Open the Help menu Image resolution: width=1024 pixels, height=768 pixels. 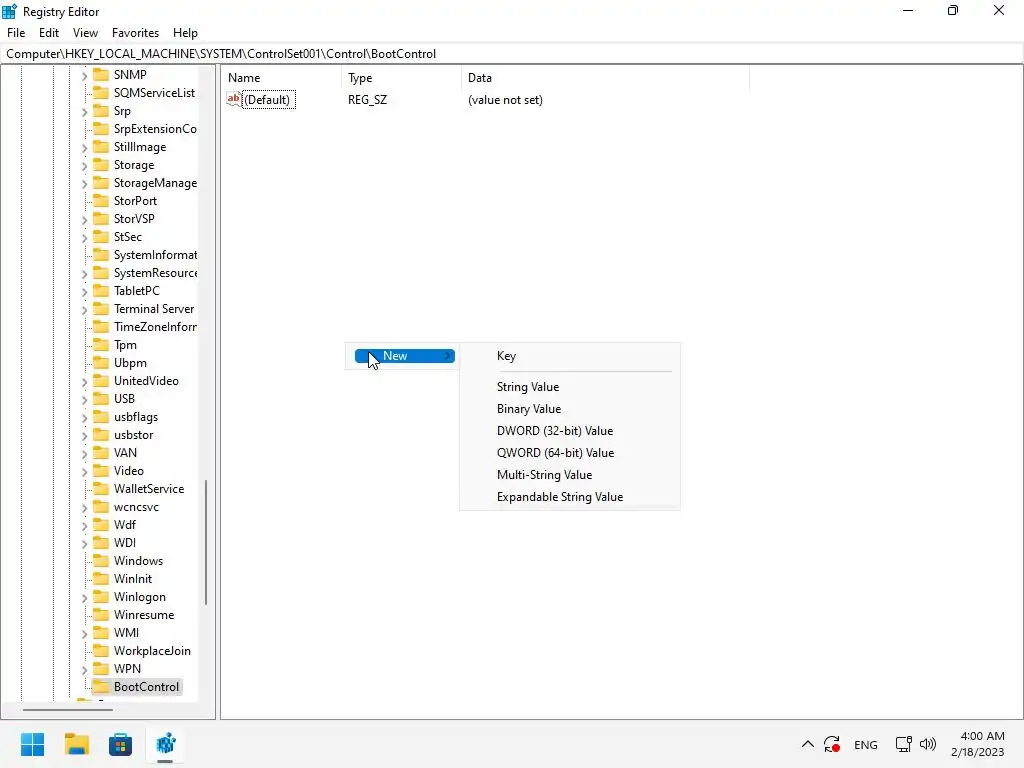click(x=185, y=33)
